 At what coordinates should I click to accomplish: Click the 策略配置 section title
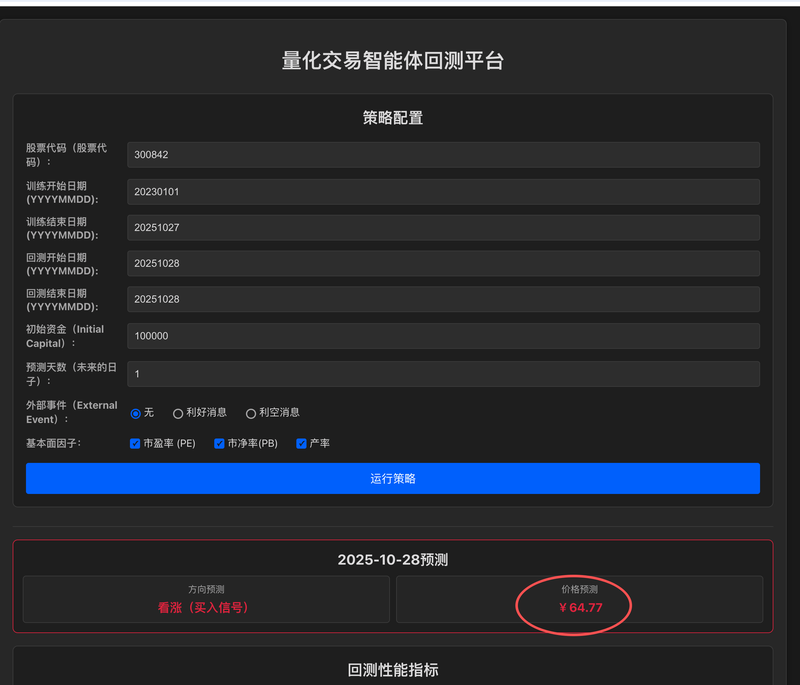coord(393,118)
